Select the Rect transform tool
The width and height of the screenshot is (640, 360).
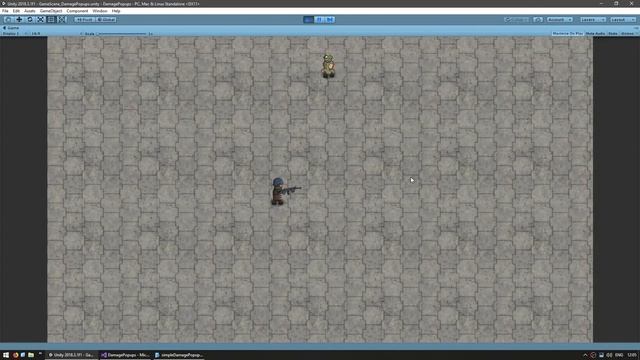[51, 20]
